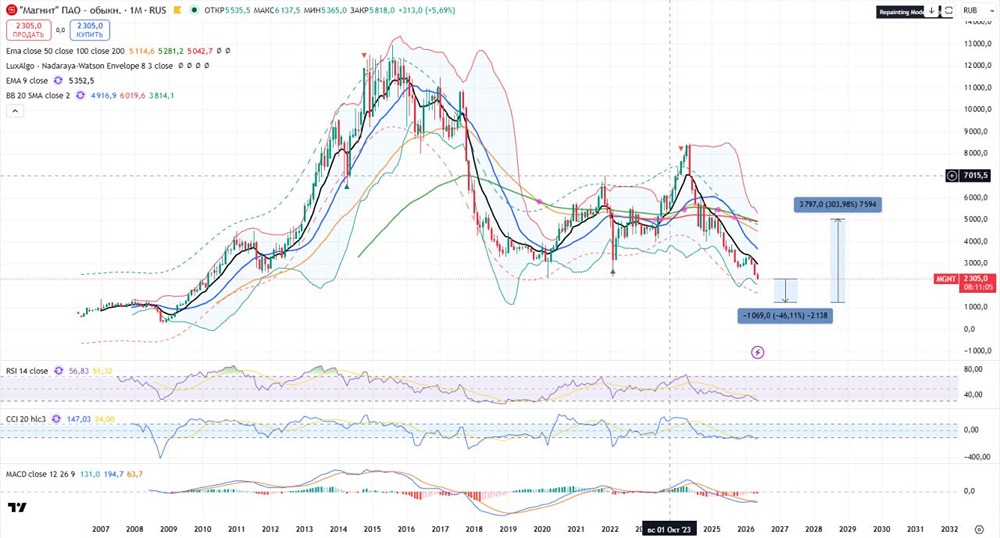The width and height of the screenshot is (1000, 538).
Task: Click the yellow flag marker next to symbol name
Action: coord(177,10)
